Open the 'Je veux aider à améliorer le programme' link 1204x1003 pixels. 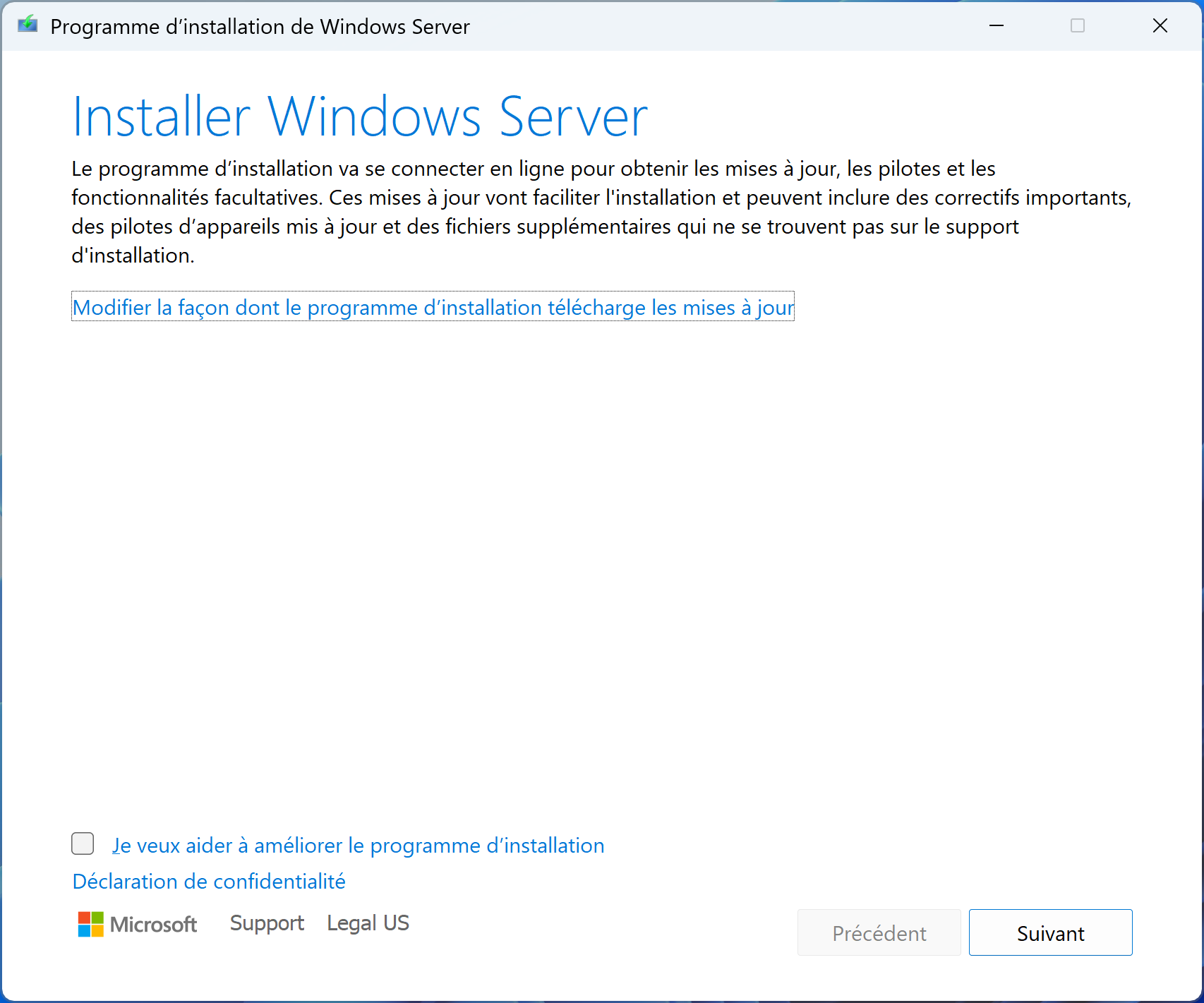pos(359,845)
